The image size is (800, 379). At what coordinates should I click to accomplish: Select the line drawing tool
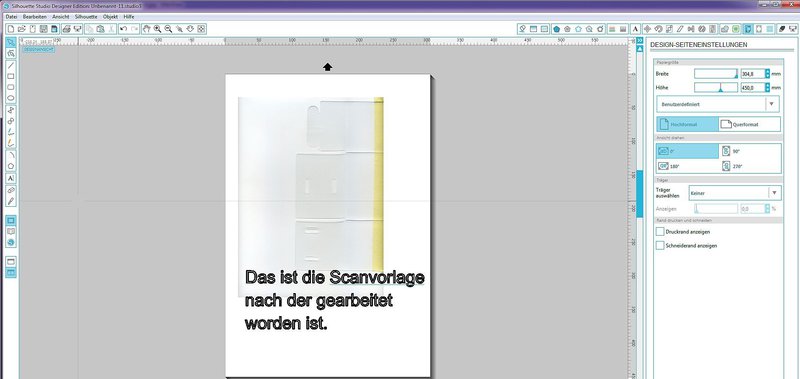coord(11,65)
